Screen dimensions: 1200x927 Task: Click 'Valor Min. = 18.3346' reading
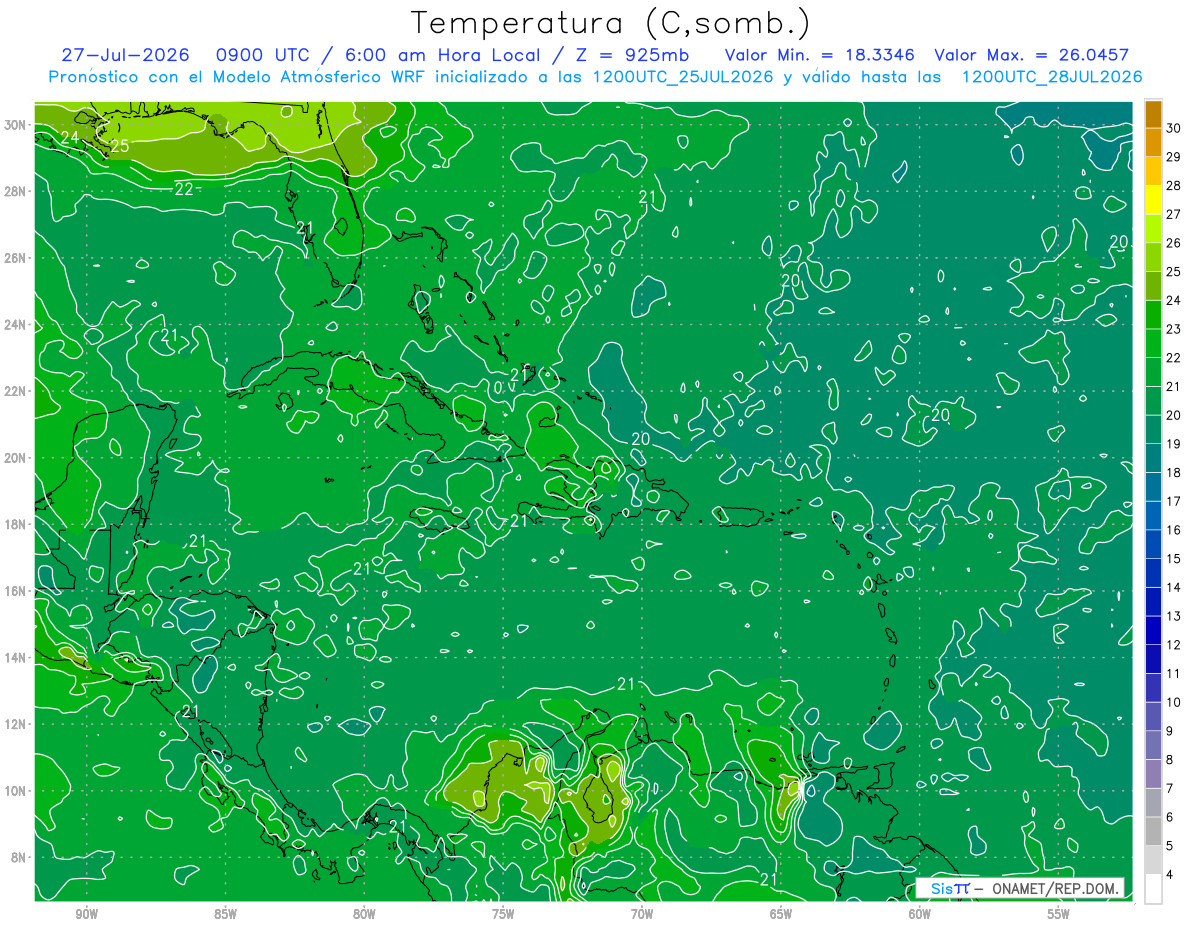point(822,55)
